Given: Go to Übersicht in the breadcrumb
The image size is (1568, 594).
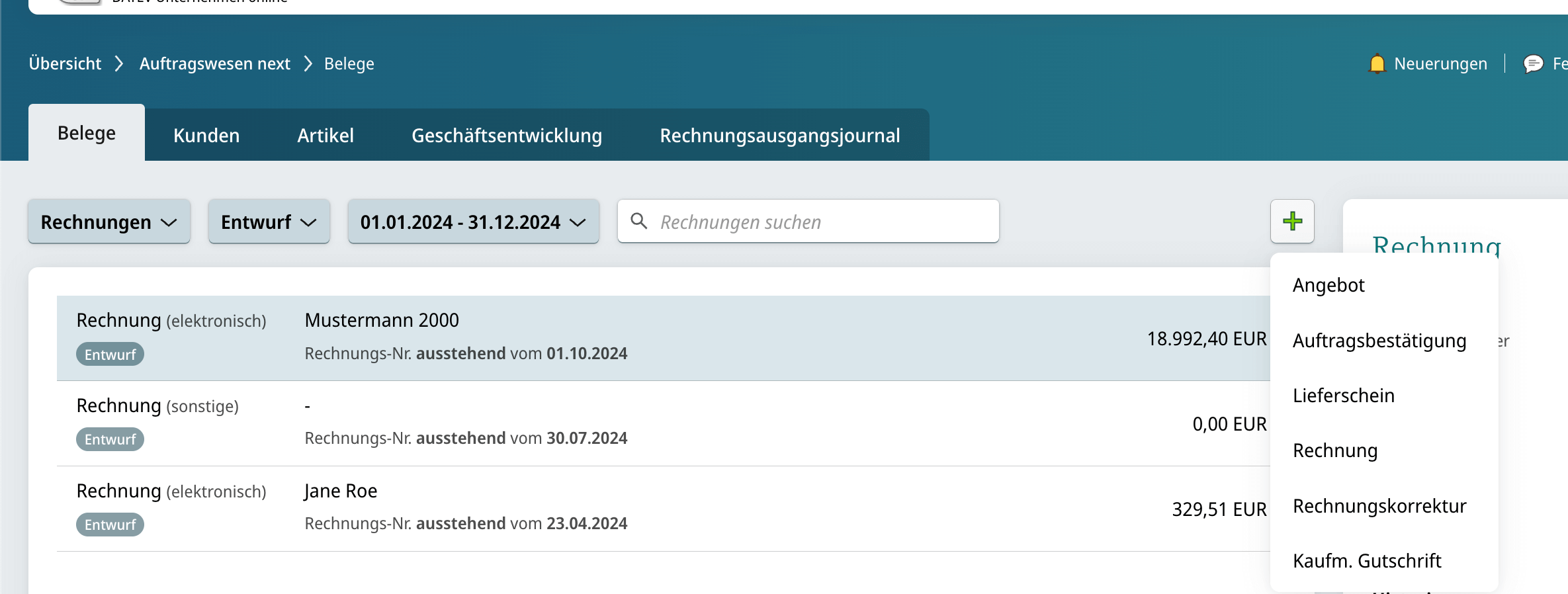Looking at the screenshot, I should [65, 64].
